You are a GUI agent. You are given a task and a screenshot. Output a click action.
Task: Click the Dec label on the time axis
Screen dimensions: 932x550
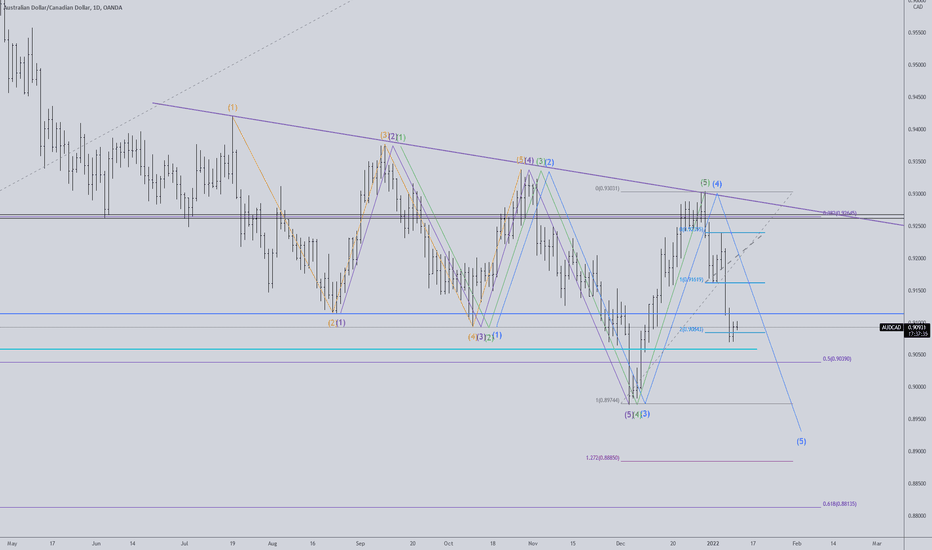tap(621, 543)
